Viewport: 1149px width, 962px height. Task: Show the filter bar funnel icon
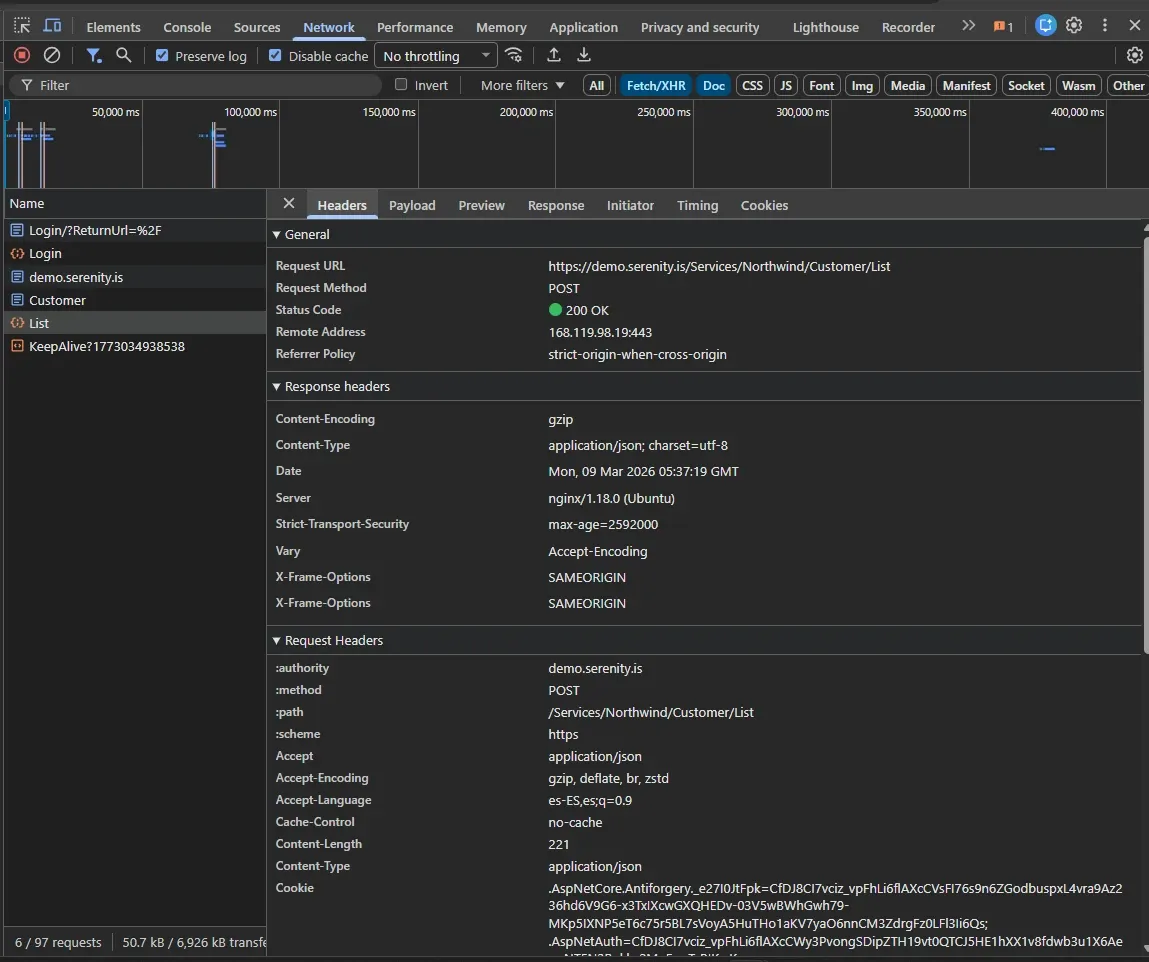[x=95, y=56]
